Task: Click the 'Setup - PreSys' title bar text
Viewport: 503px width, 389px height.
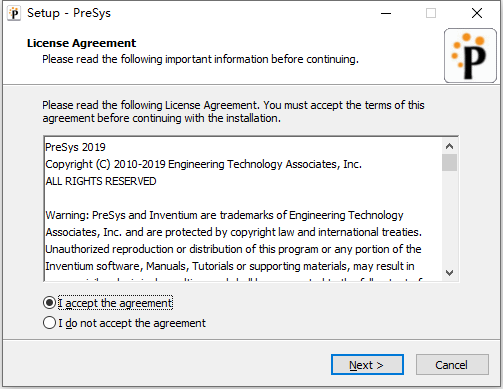Action: pyautogui.click(x=69, y=13)
